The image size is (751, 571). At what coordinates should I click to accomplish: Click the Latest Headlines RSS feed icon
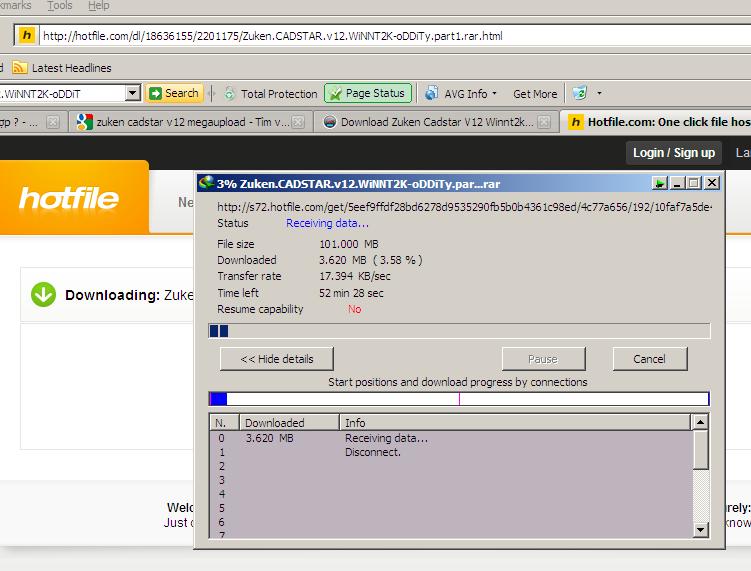click(20, 68)
